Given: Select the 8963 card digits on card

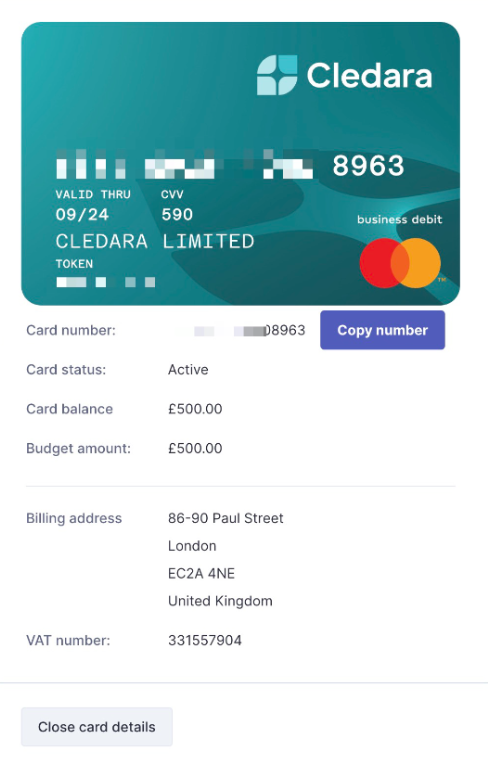Looking at the screenshot, I should [368, 166].
